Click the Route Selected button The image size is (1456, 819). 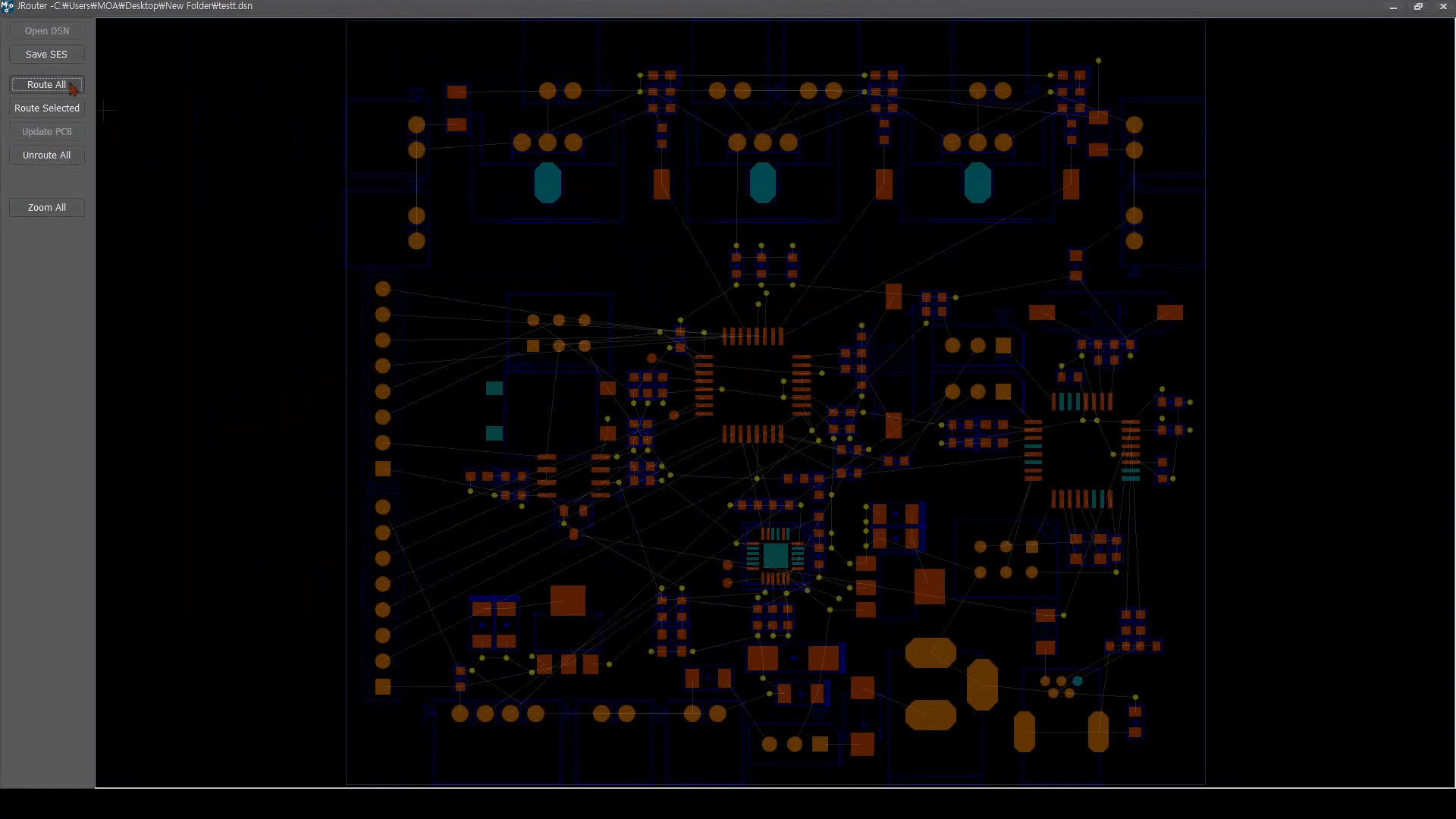tap(46, 108)
